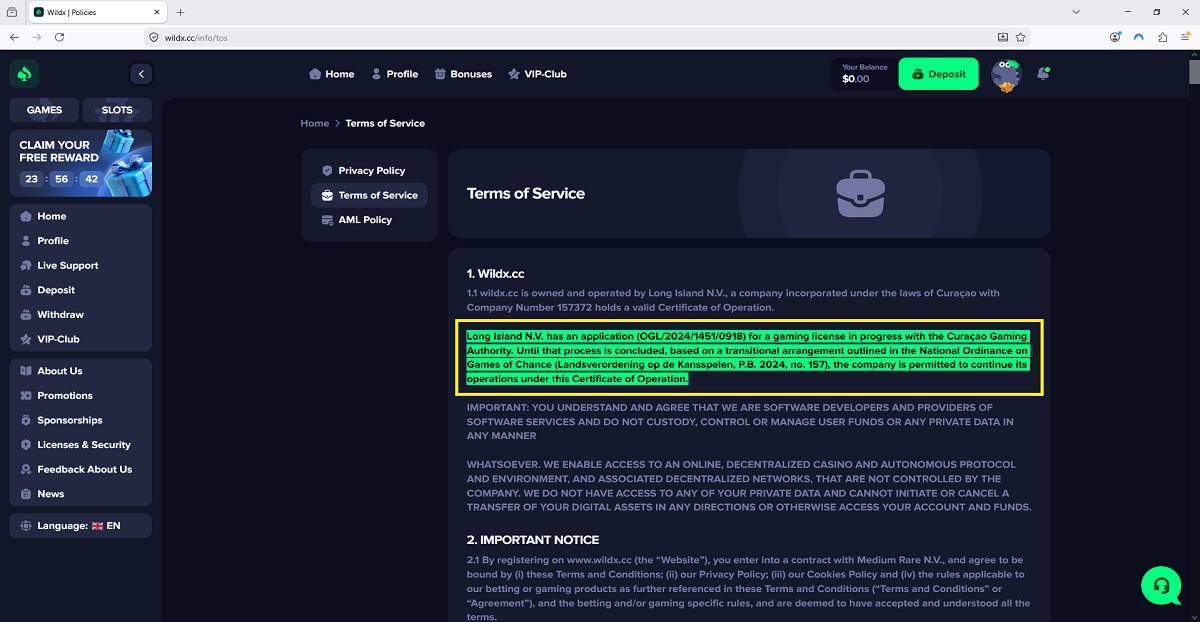Open the browser account icon
Screen dimensions: 1200x622
(1116, 37)
